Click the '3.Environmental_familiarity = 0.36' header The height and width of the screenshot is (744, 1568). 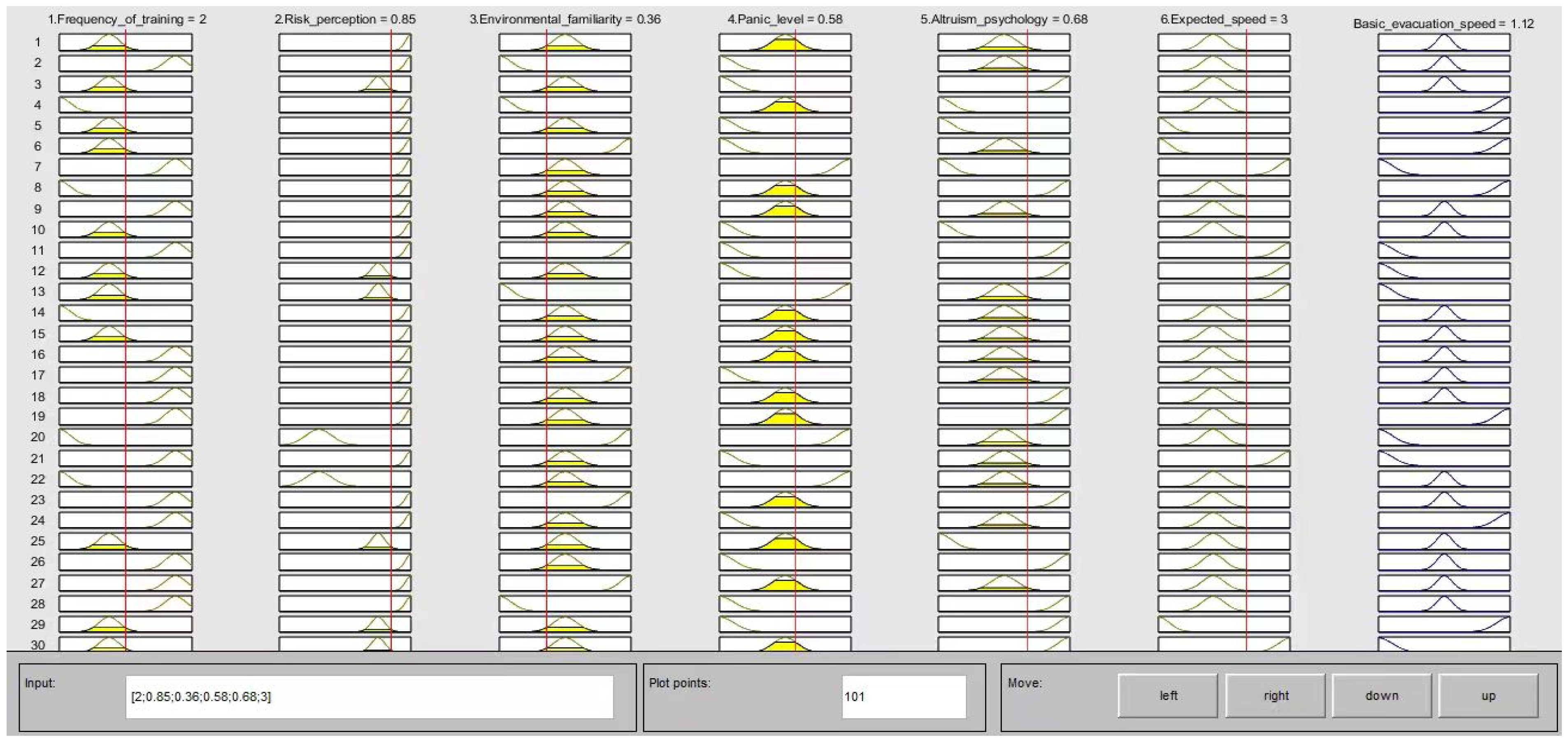pyautogui.click(x=565, y=19)
